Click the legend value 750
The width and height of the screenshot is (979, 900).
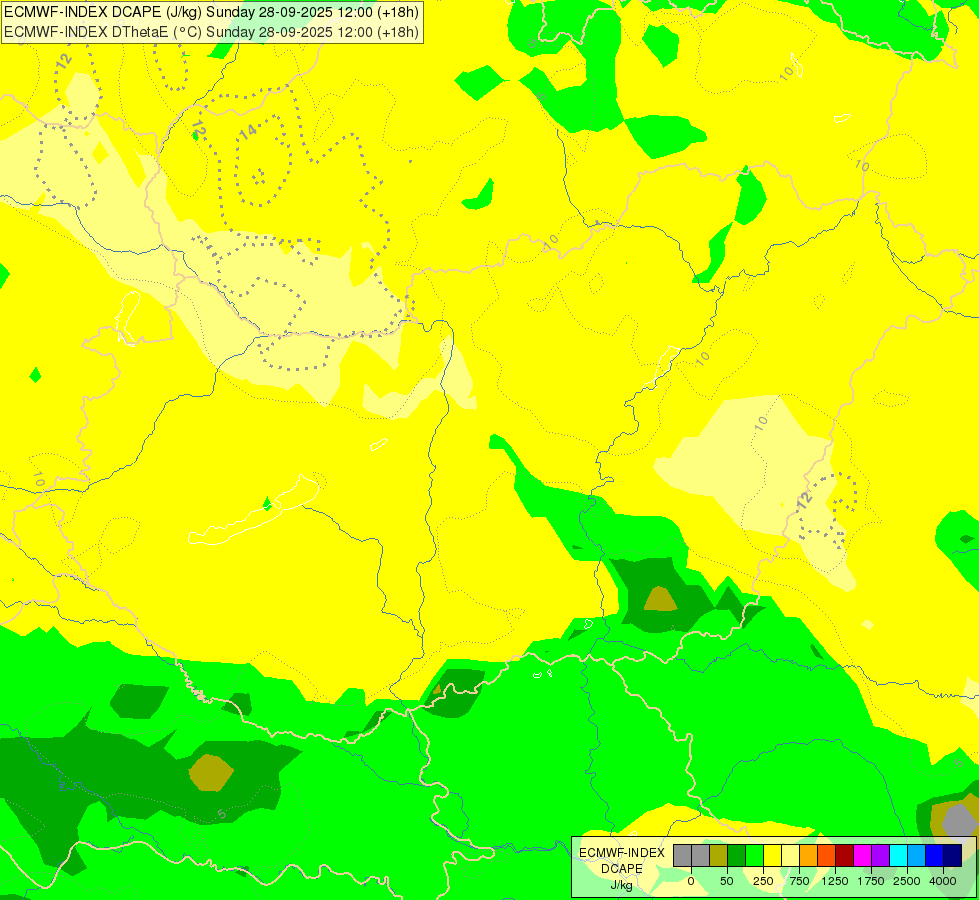[x=799, y=881]
